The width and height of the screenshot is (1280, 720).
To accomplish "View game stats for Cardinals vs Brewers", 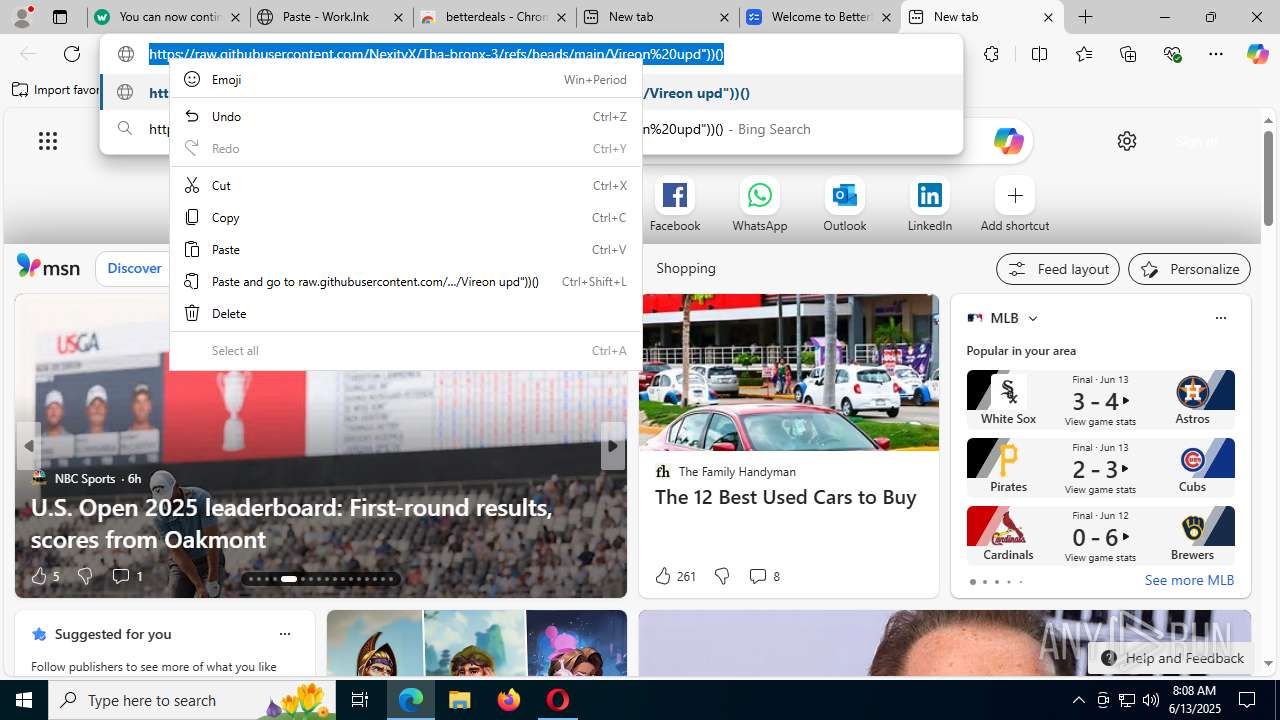I will (1100, 558).
